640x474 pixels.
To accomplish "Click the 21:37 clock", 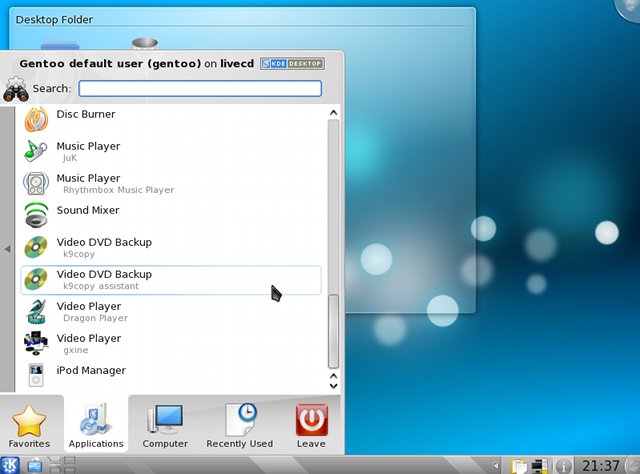I will 600,465.
